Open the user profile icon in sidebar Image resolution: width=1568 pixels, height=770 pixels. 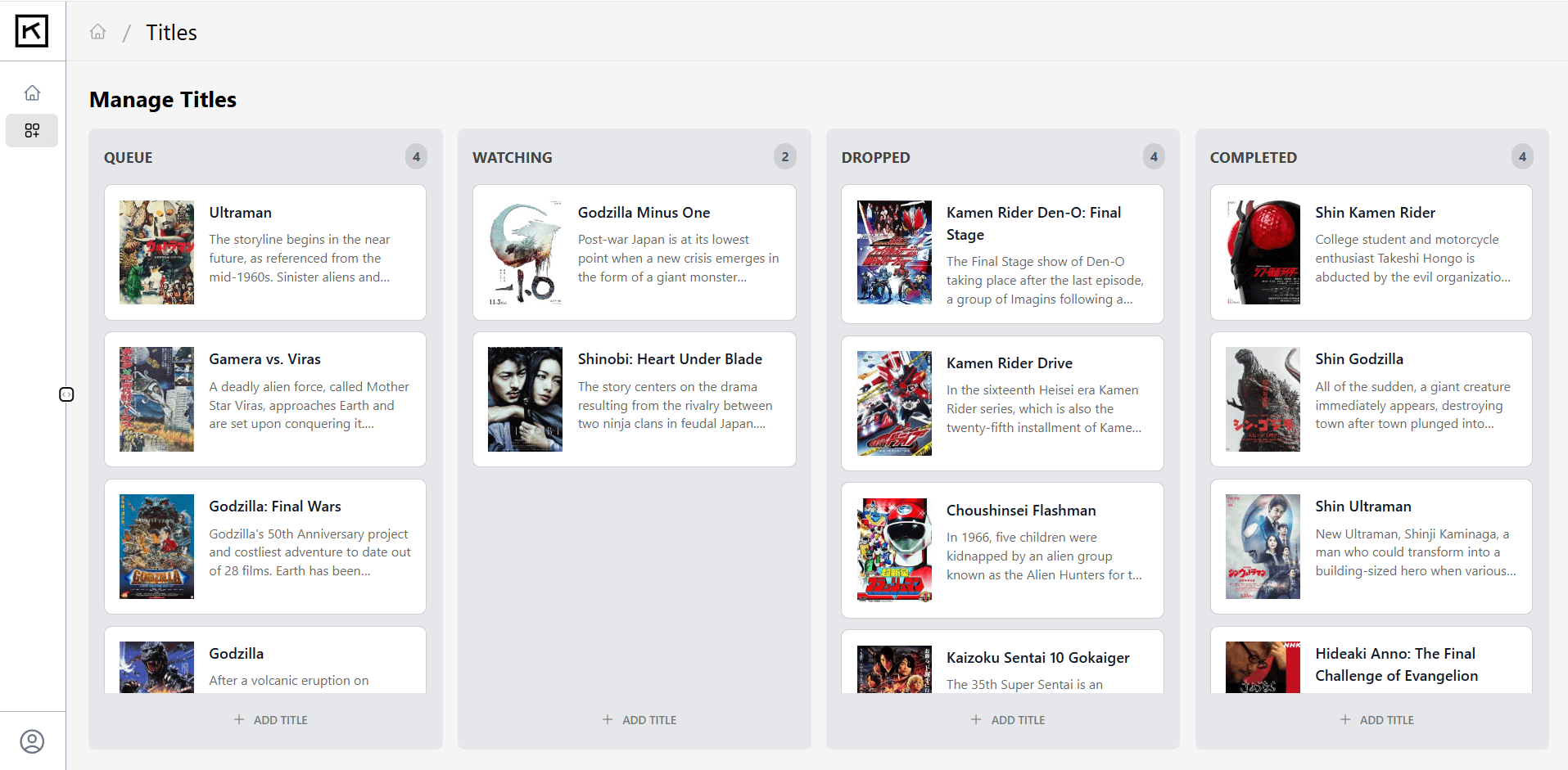[x=32, y=741]
